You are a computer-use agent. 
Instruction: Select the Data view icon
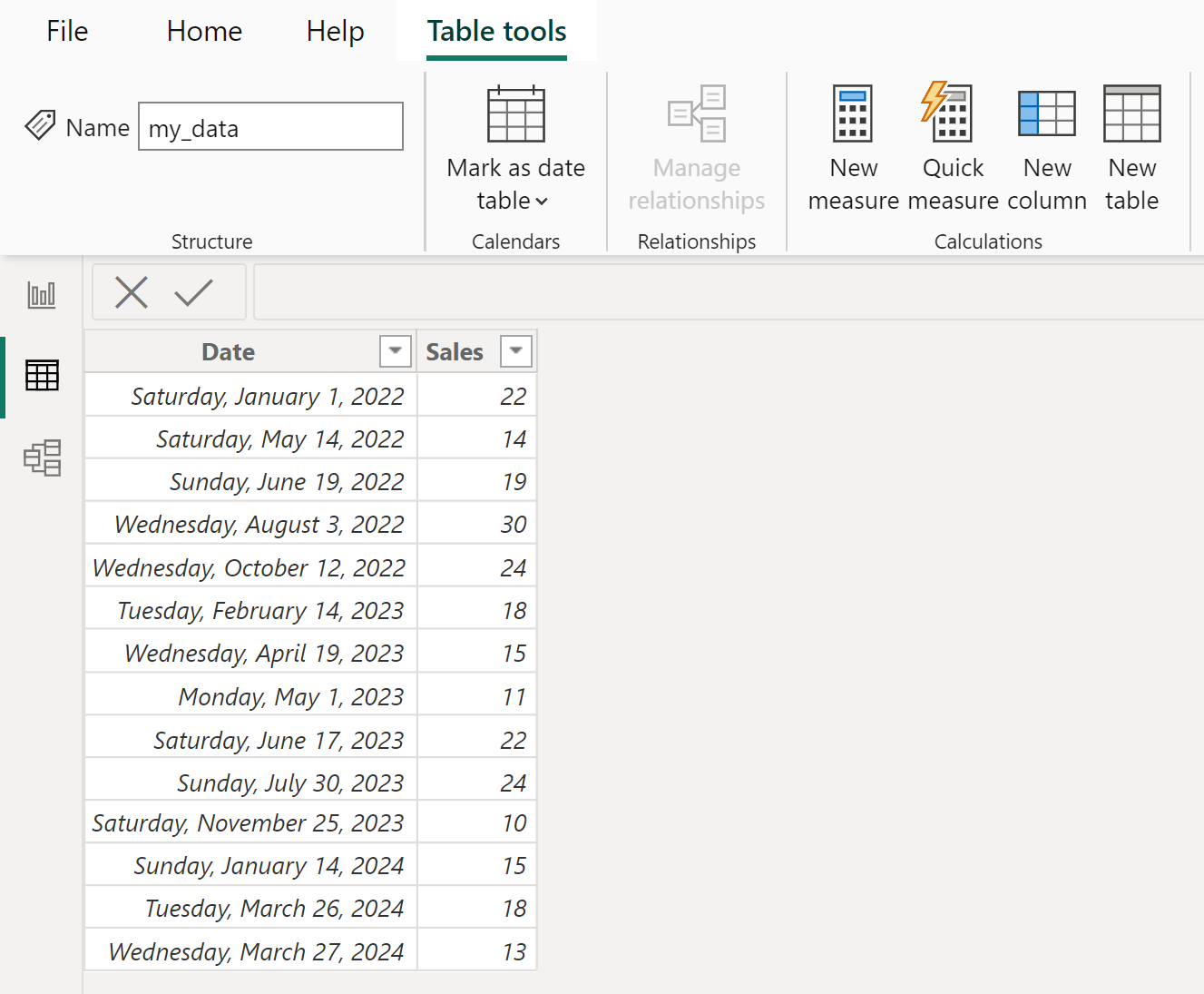[x=42, y=376]
